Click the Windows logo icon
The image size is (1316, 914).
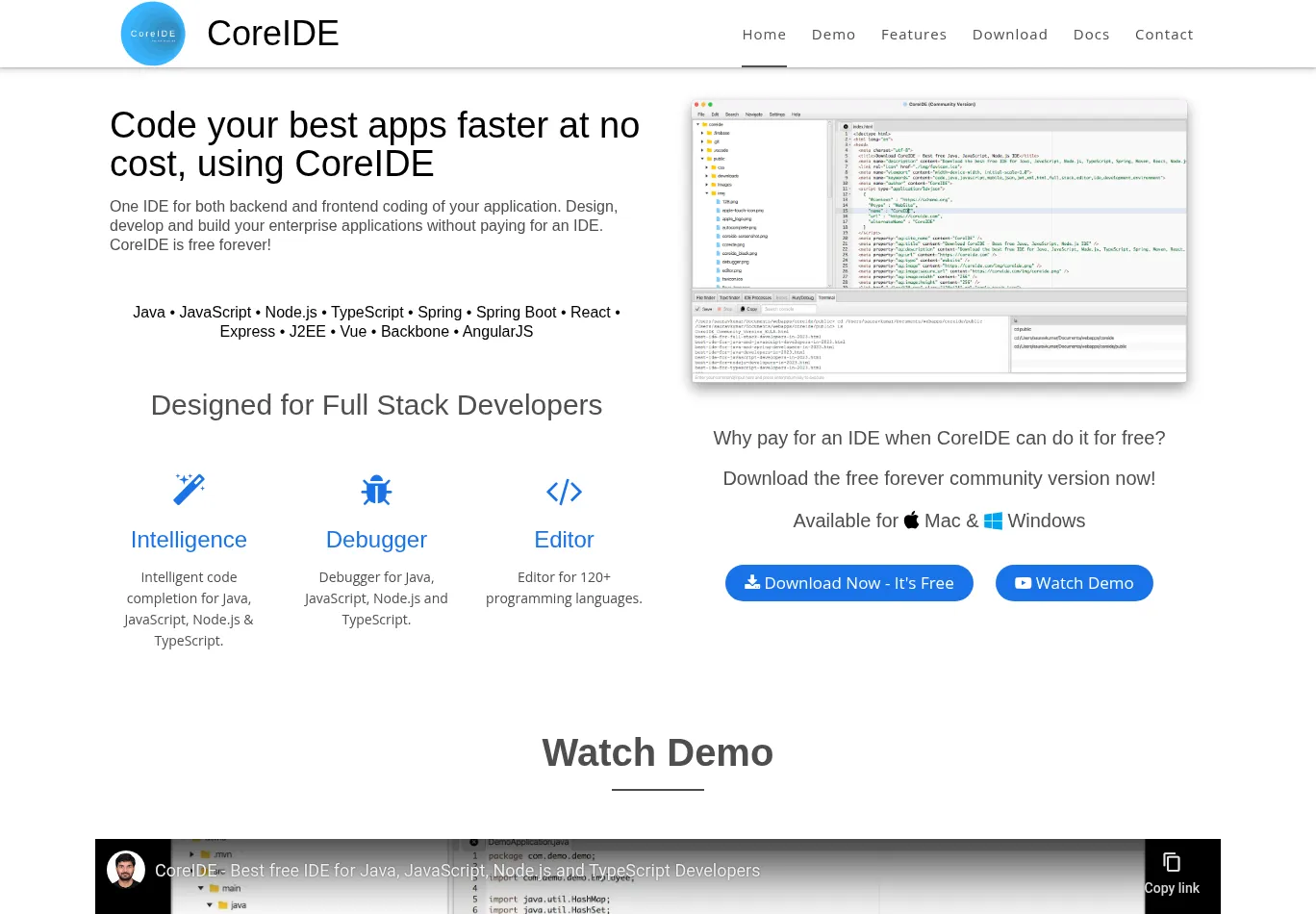[x=993, y=520]
